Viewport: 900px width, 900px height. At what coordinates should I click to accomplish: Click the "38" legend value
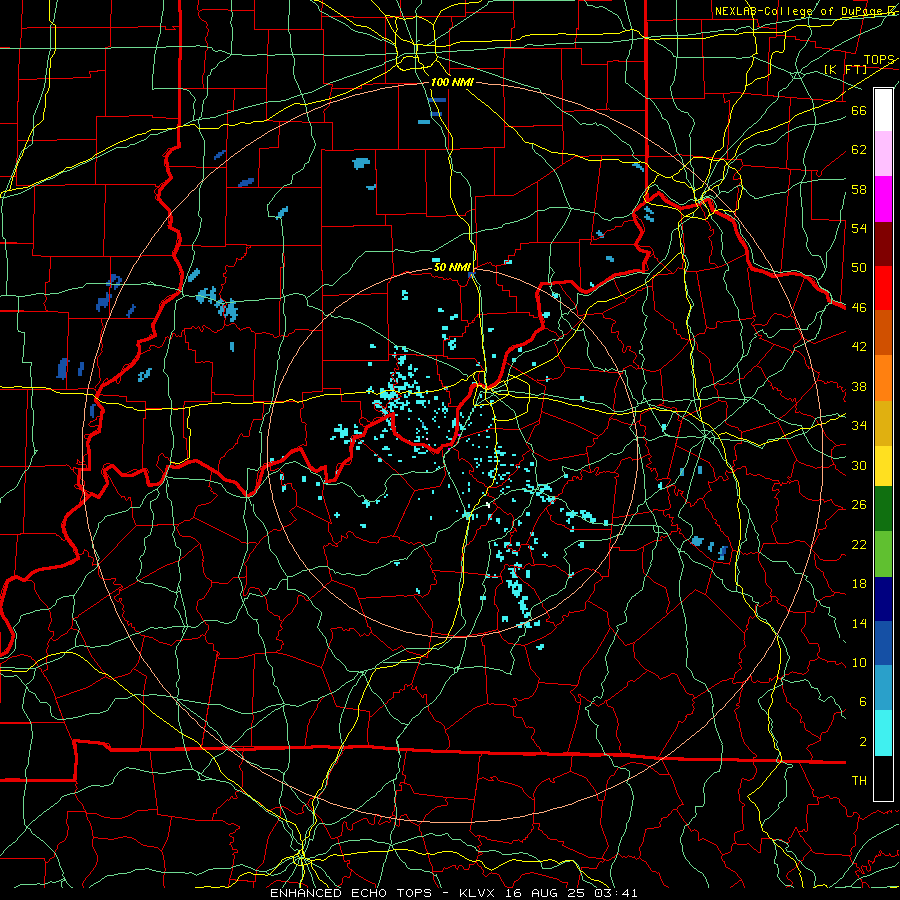pos(859,387)
